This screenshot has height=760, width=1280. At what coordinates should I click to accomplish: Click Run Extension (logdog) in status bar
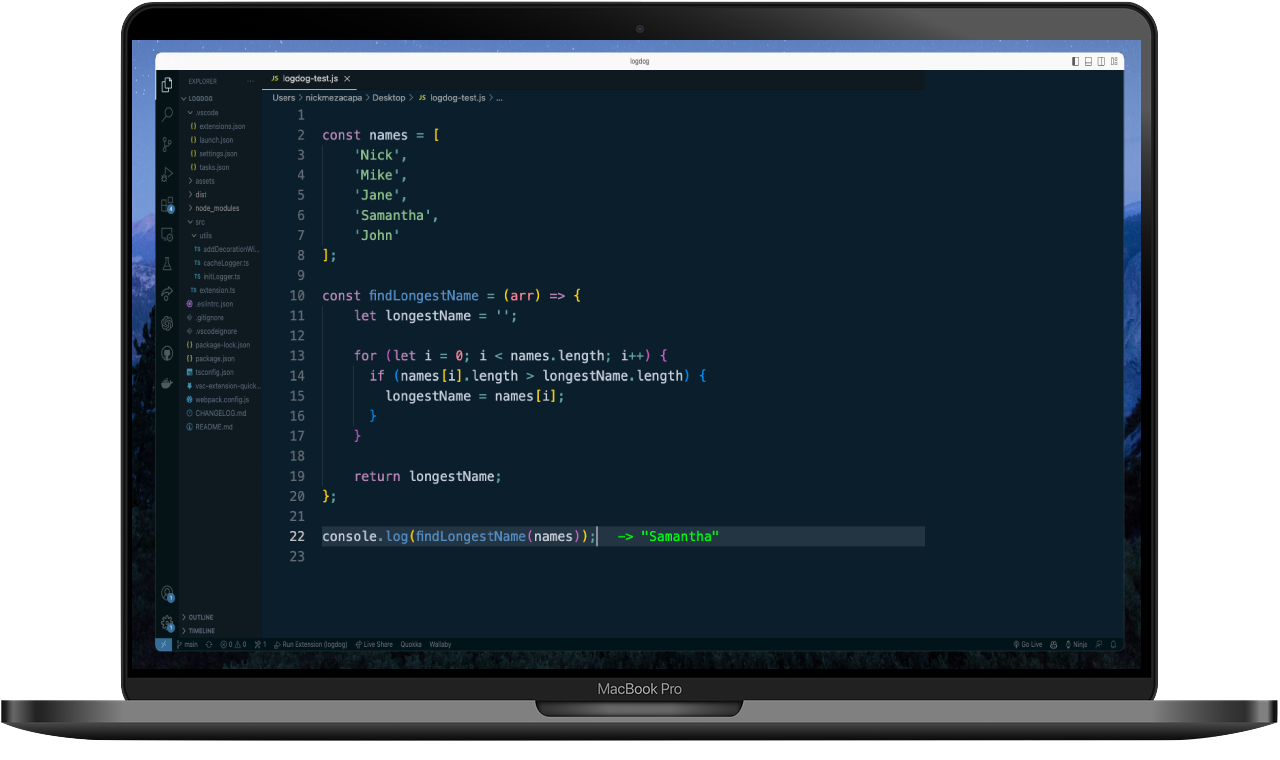pos(309,644)
